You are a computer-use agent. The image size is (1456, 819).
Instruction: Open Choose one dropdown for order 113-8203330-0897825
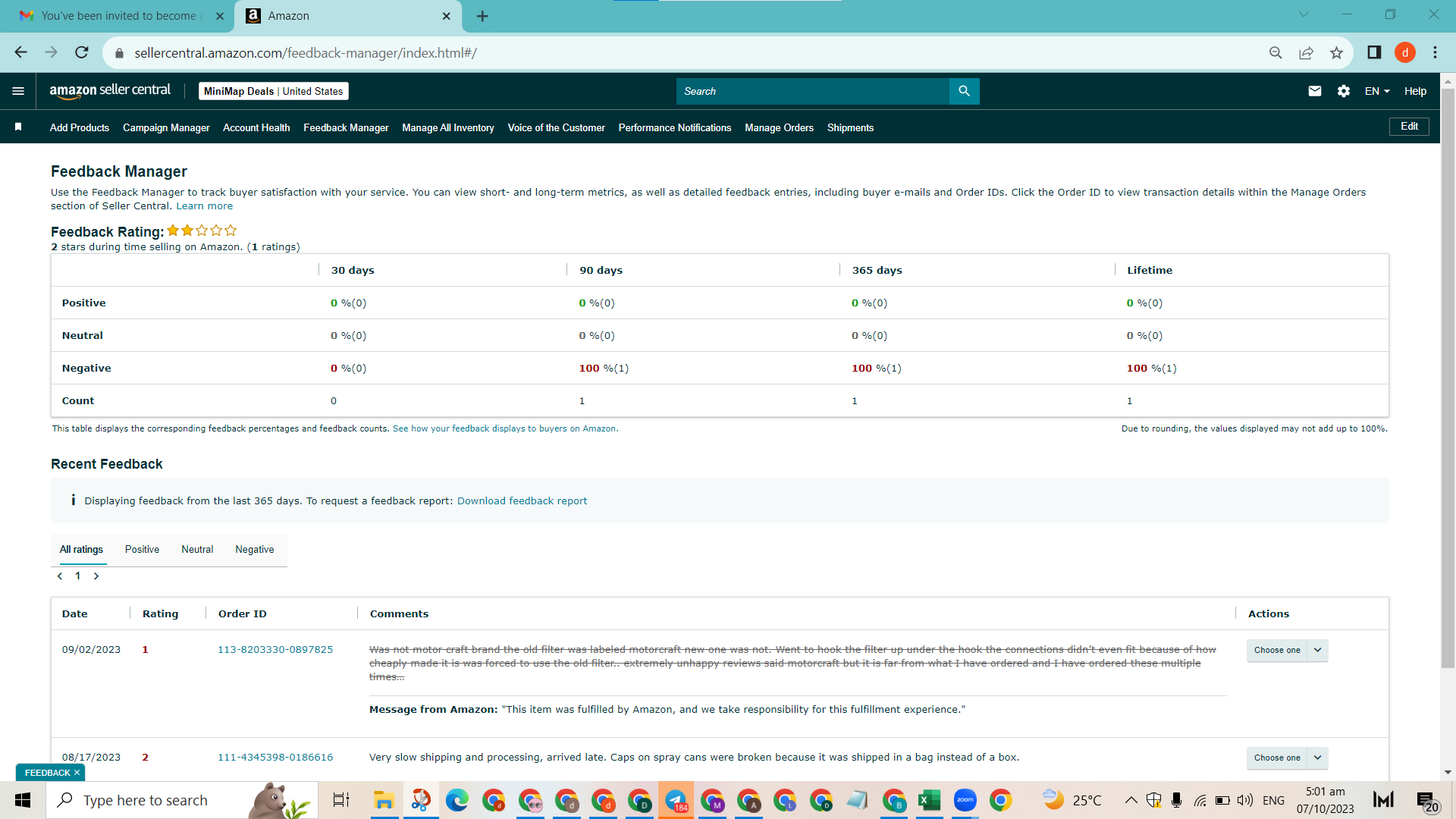coord(1287,650)
